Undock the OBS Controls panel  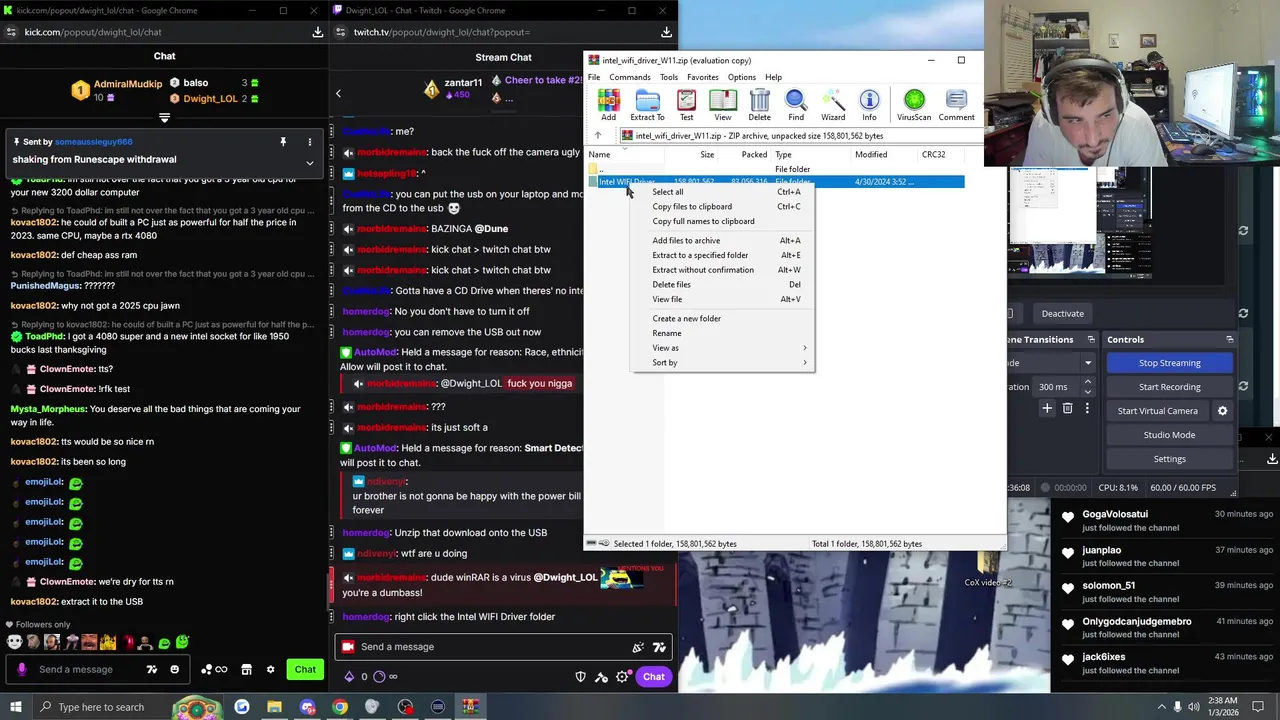pyautogui.click(x=1230, y=339)
